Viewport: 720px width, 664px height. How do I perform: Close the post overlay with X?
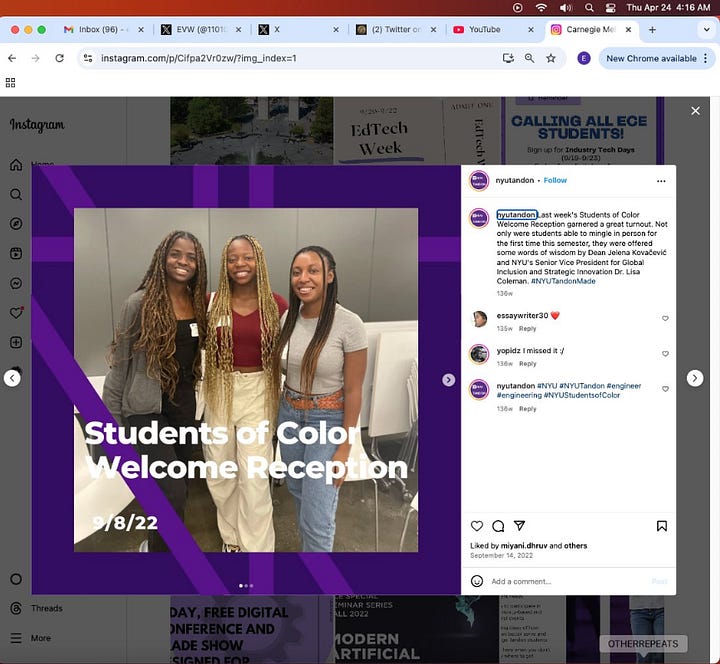tap(695, 111)
